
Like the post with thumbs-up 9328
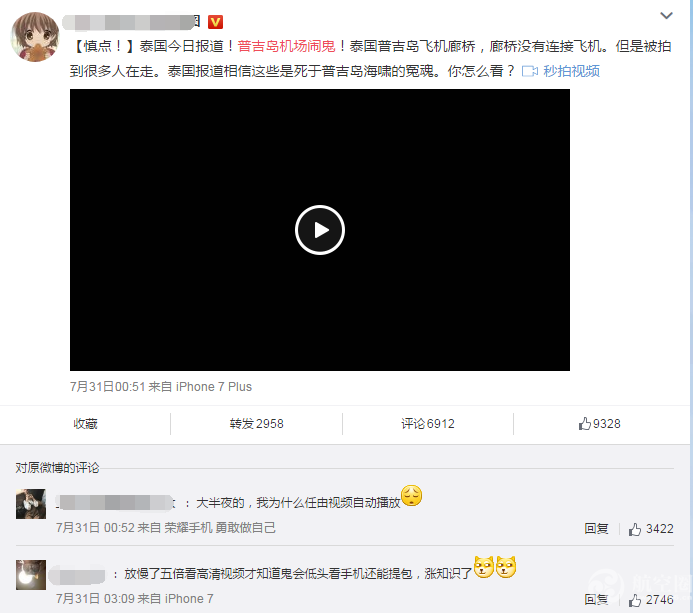[599, 423]
